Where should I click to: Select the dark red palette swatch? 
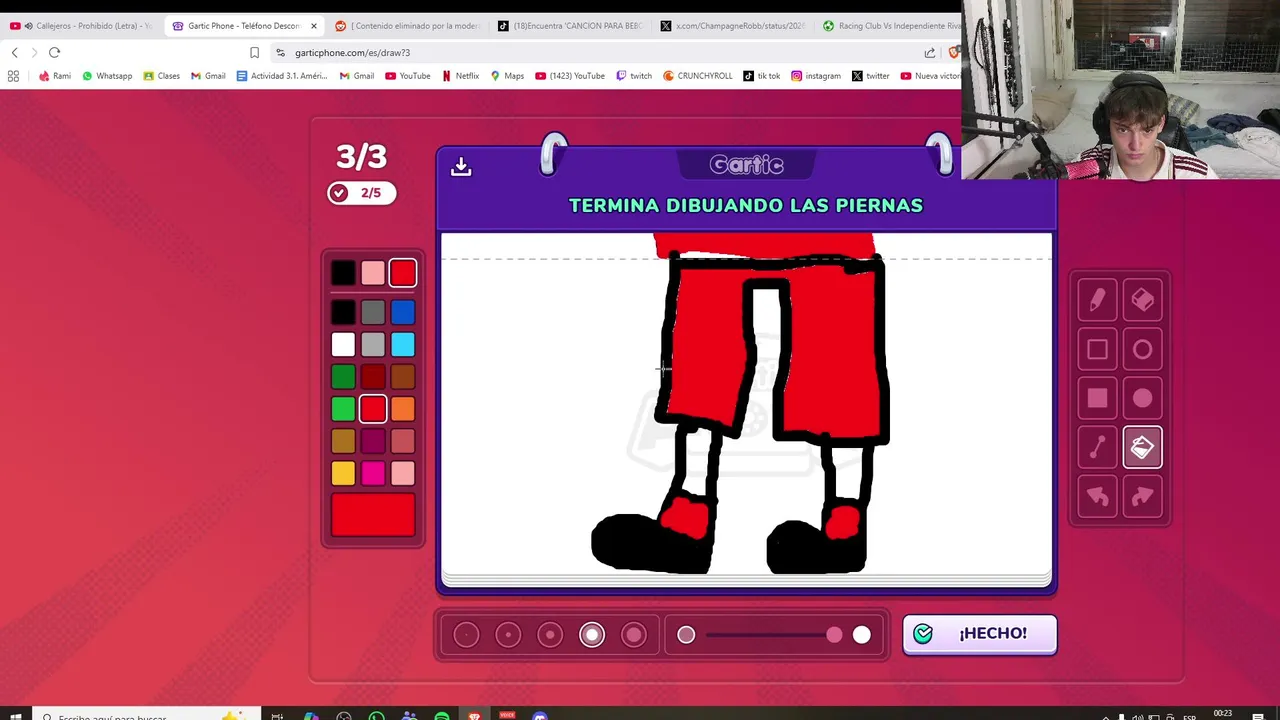373,377
